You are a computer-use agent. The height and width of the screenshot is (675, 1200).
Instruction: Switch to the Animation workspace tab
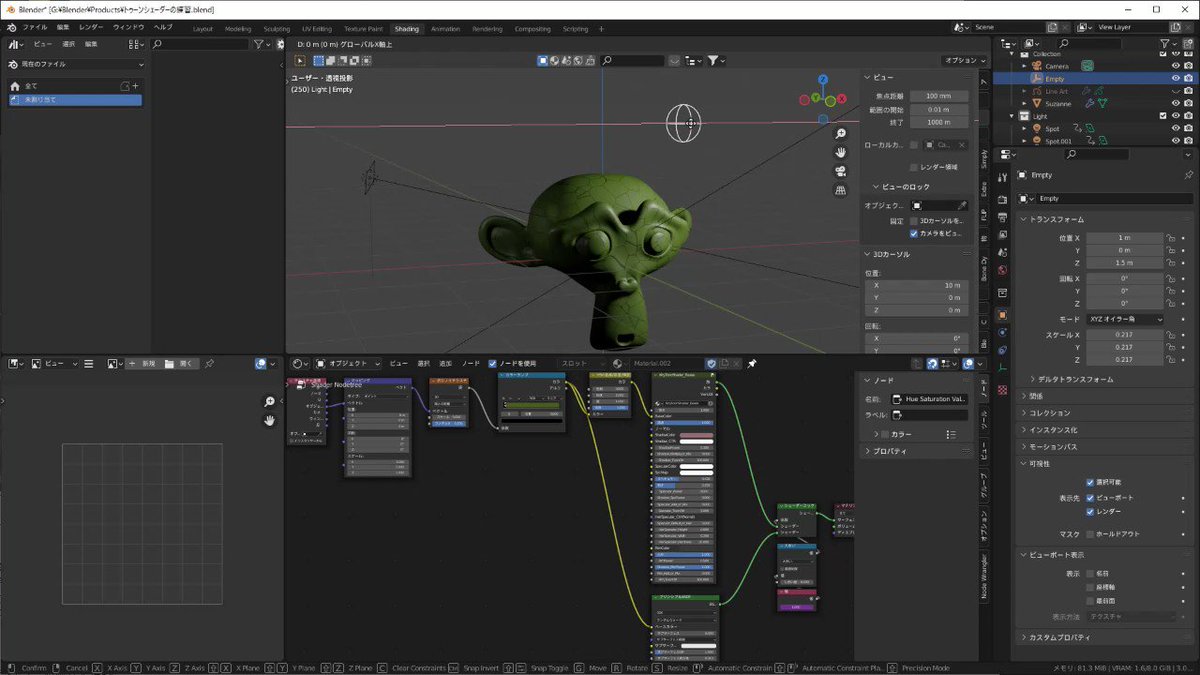click(x=445, y=29)
